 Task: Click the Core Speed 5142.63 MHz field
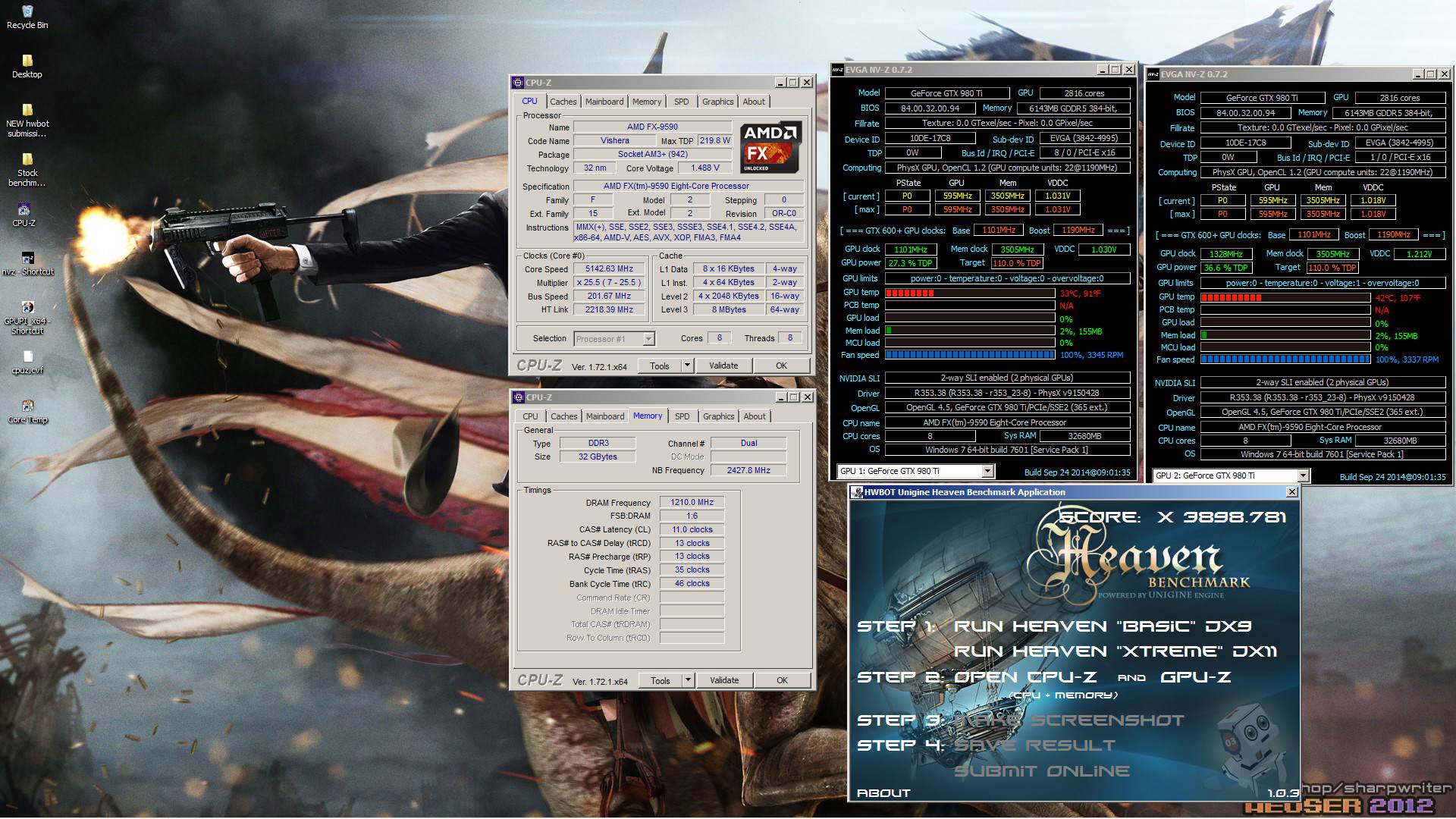[x=609, y=269]
